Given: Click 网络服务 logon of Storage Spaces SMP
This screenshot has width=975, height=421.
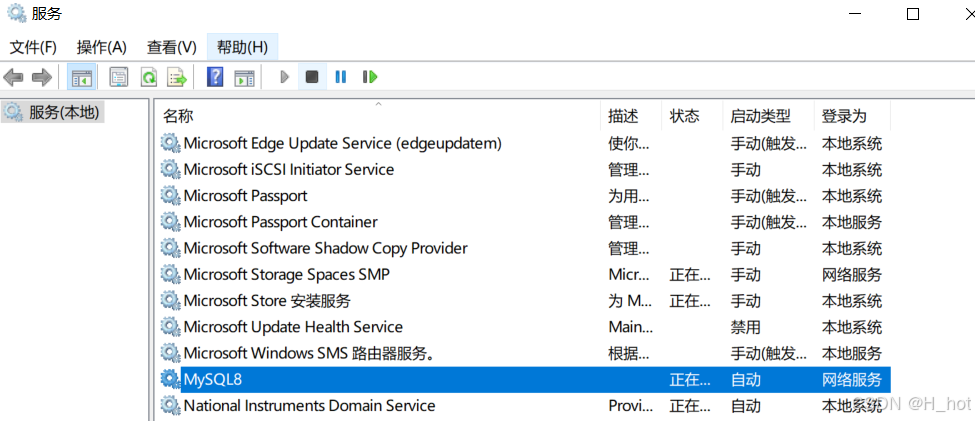Looking at the screenshot, I should click(852, 274).
